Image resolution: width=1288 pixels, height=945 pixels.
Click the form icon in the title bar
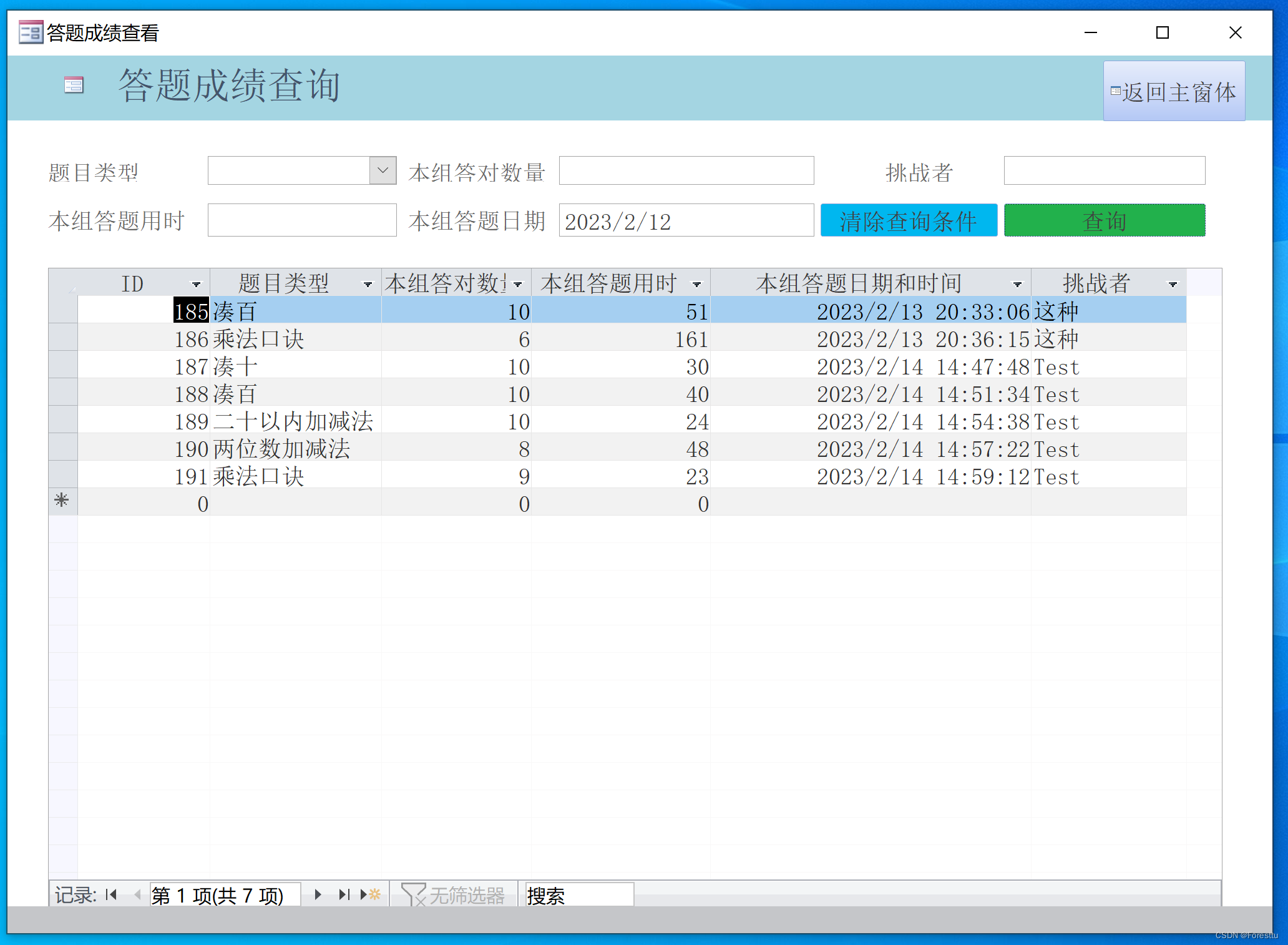click(x=31, y=32)
